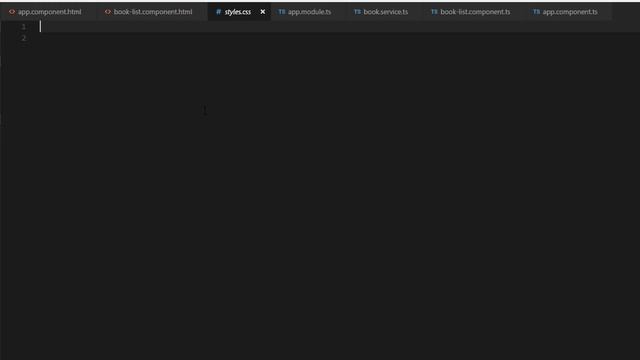Click line number 1 in gutter
Screen dimensions: 640x360
24,27
